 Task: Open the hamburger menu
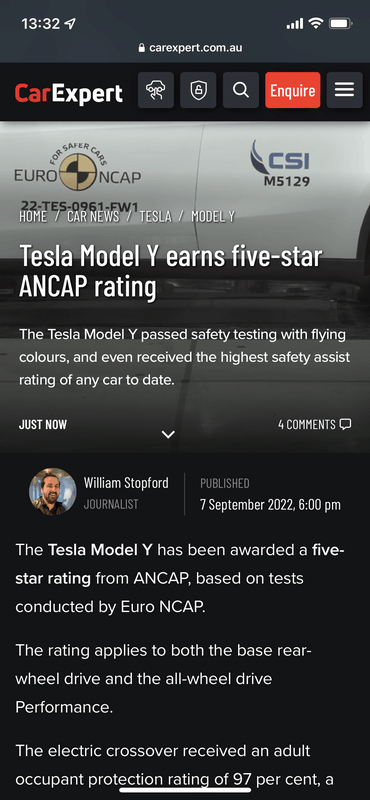(344, 90)
